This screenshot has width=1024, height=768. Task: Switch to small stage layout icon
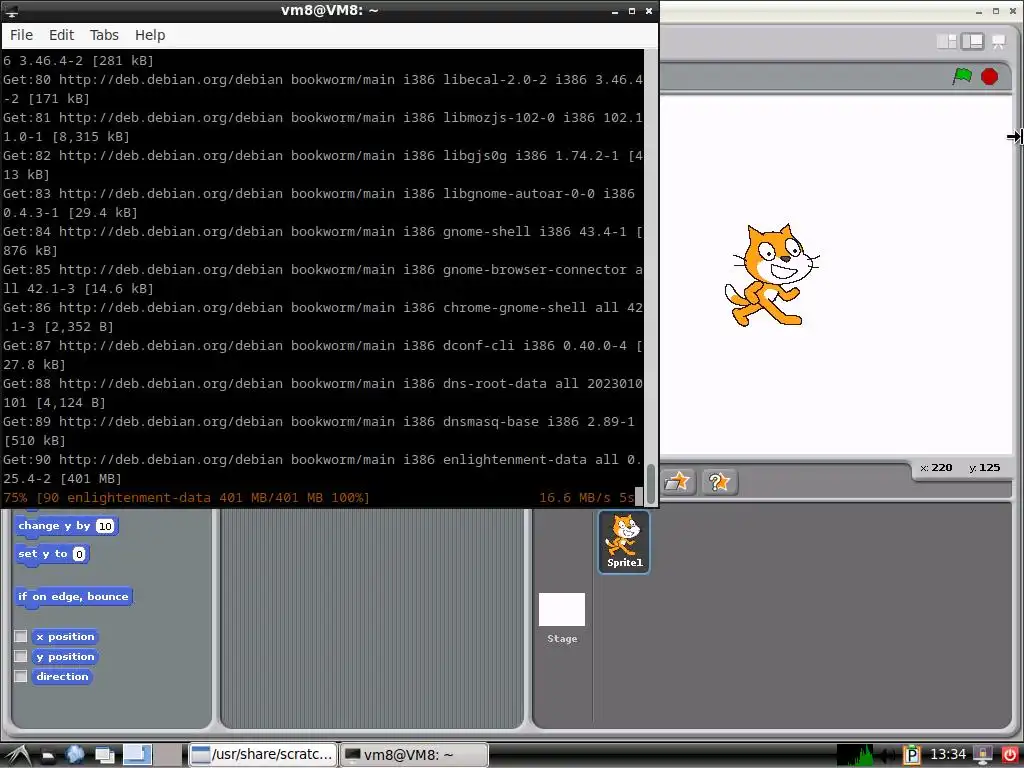(946, 42)
